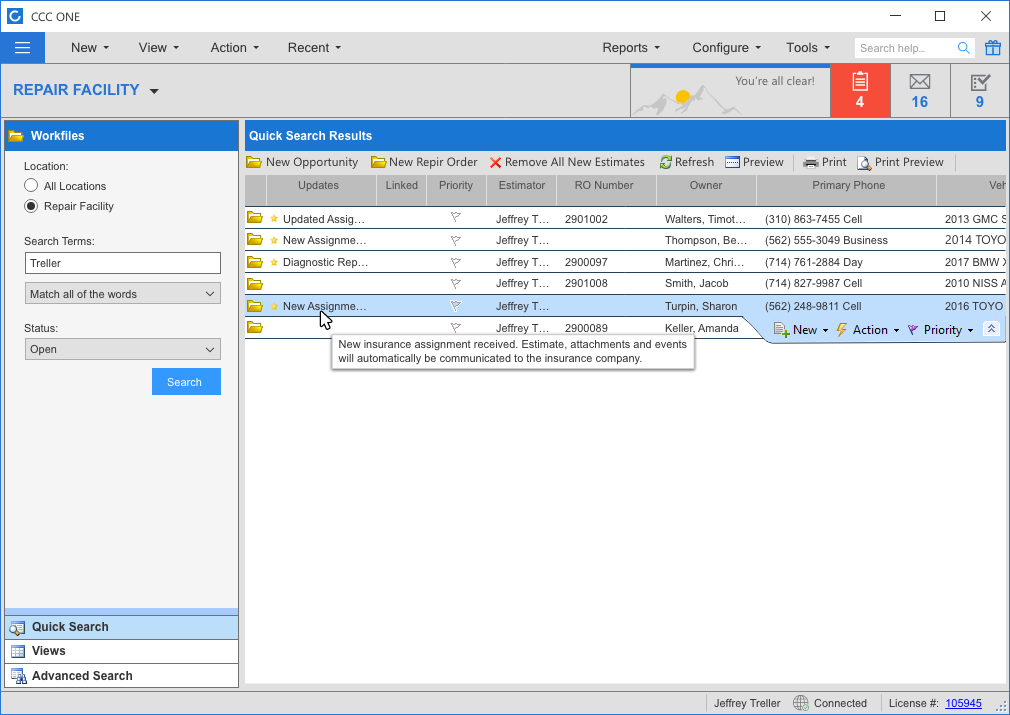Click the CCC ONE app logo

(14, 16)
